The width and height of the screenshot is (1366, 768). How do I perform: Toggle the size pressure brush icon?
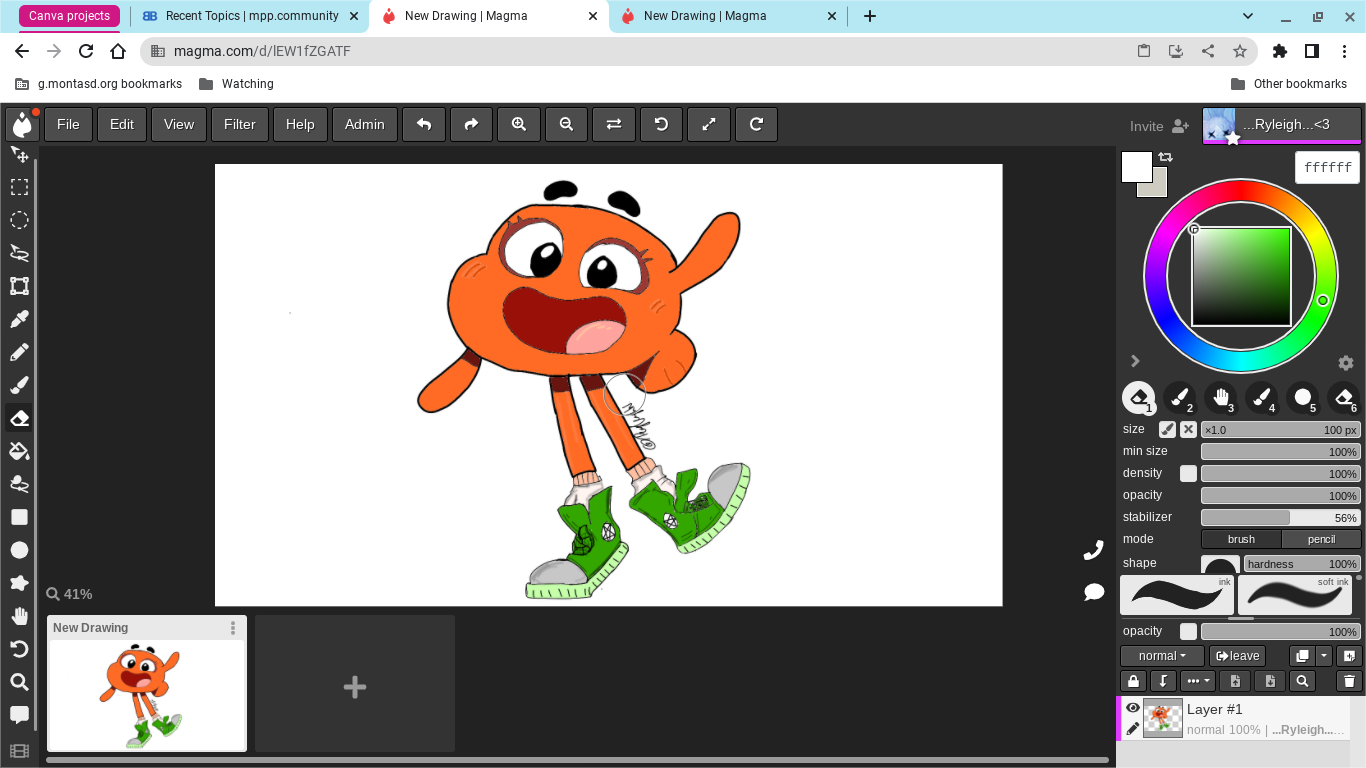[1167, 430]
